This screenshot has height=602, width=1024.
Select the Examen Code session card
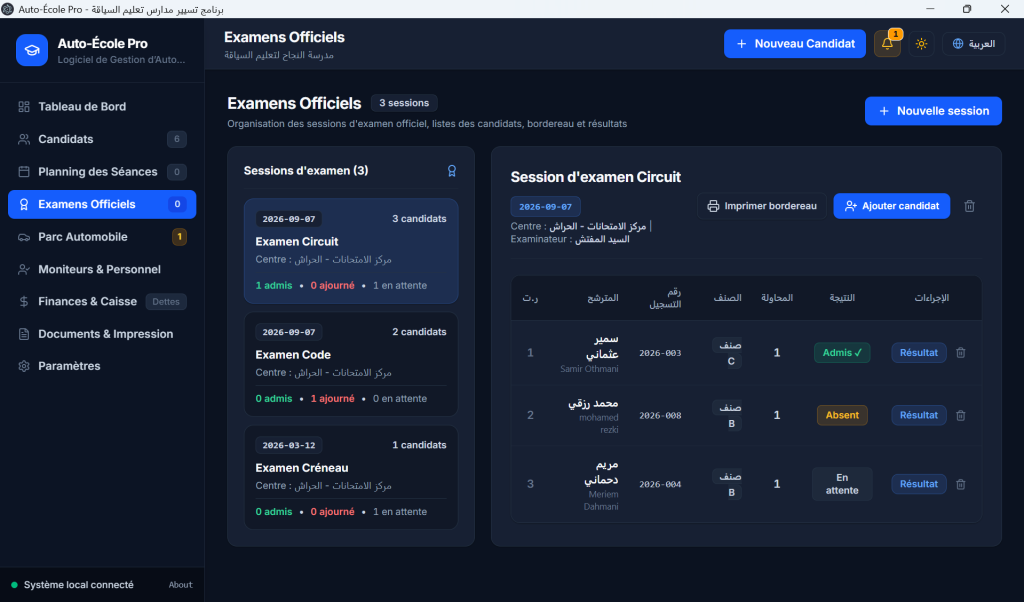pos(351,364)
